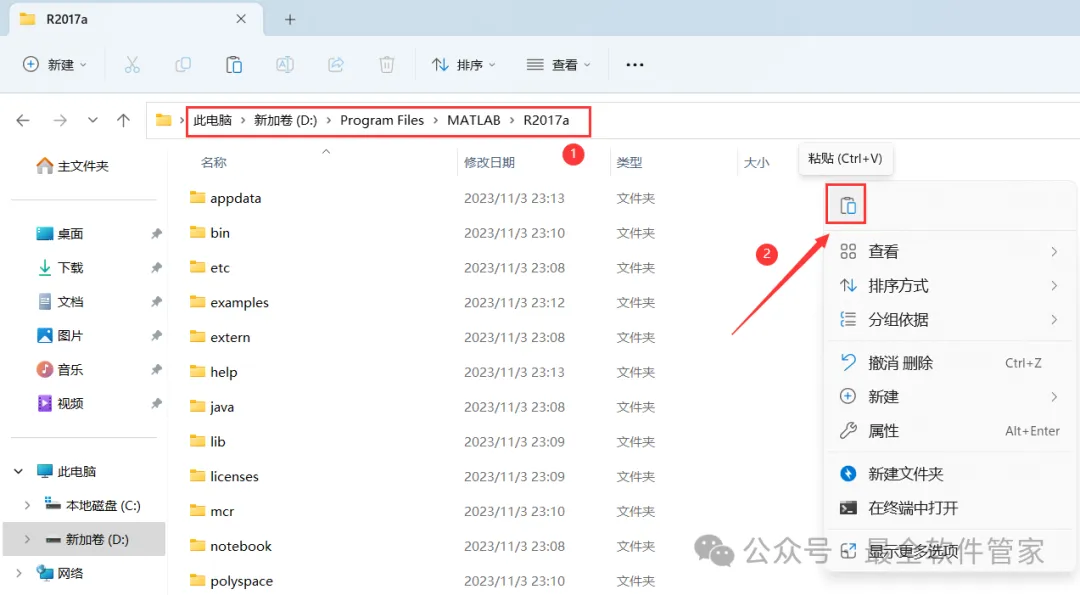Click 此电脑 in address breadcrumb

(x=212, y=121)
